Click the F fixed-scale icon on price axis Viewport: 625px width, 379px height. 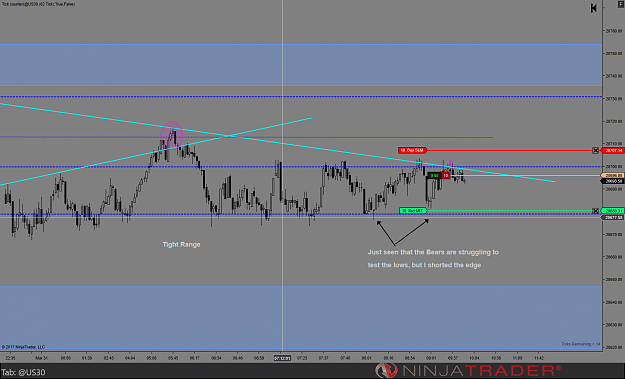(621, 4)
